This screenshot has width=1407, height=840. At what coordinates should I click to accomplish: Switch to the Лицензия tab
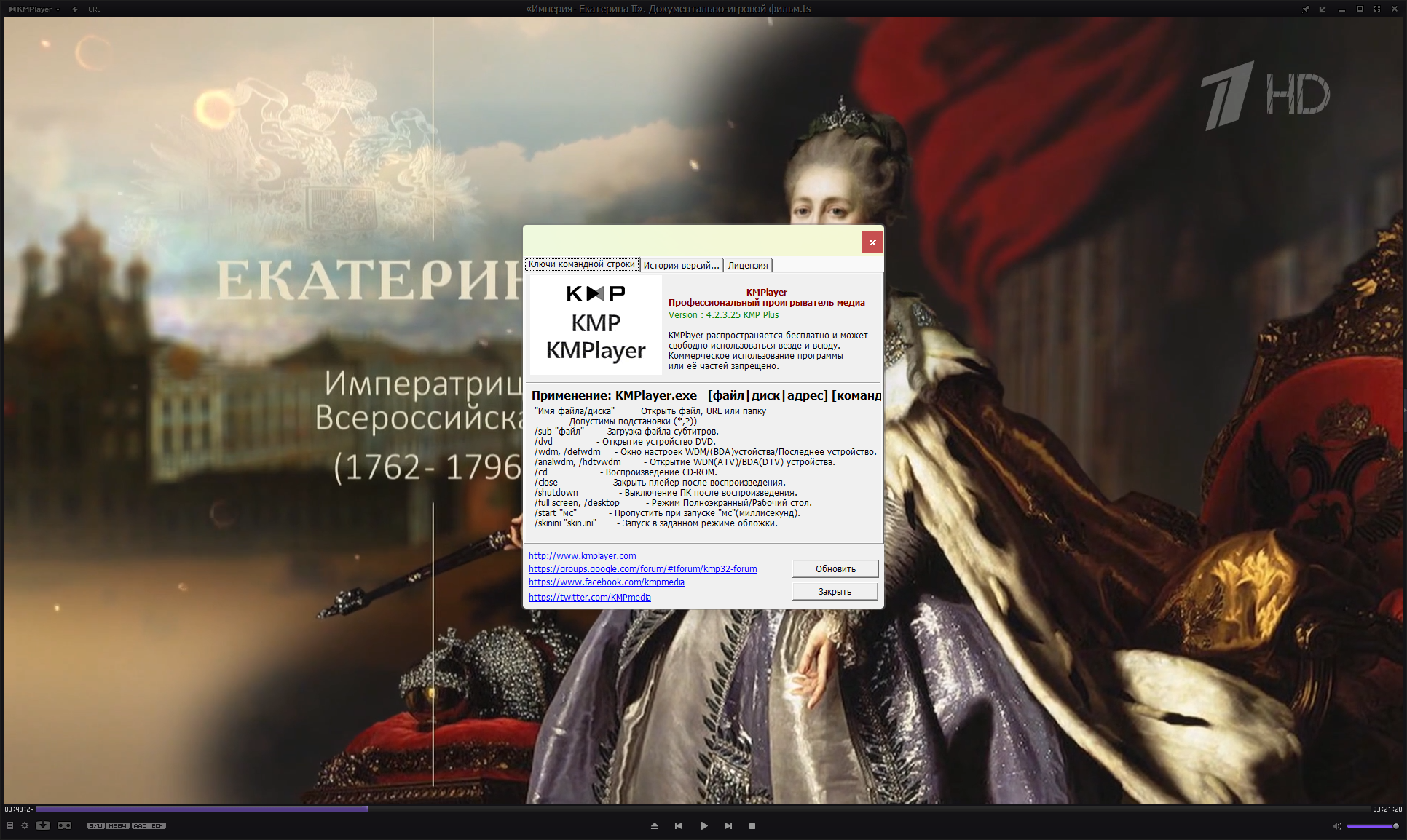[x=748, y=265]
